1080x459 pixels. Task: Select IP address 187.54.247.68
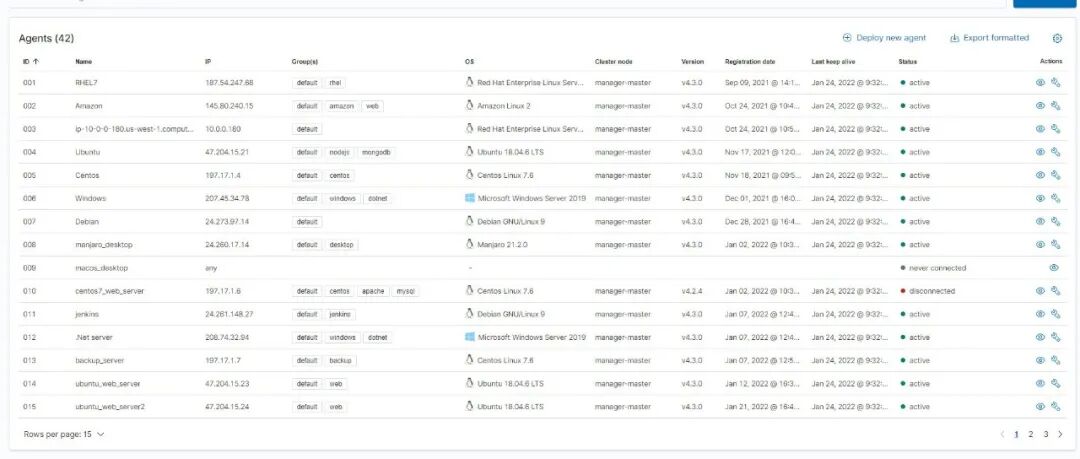pyautogui.click(x=229, y=83)
